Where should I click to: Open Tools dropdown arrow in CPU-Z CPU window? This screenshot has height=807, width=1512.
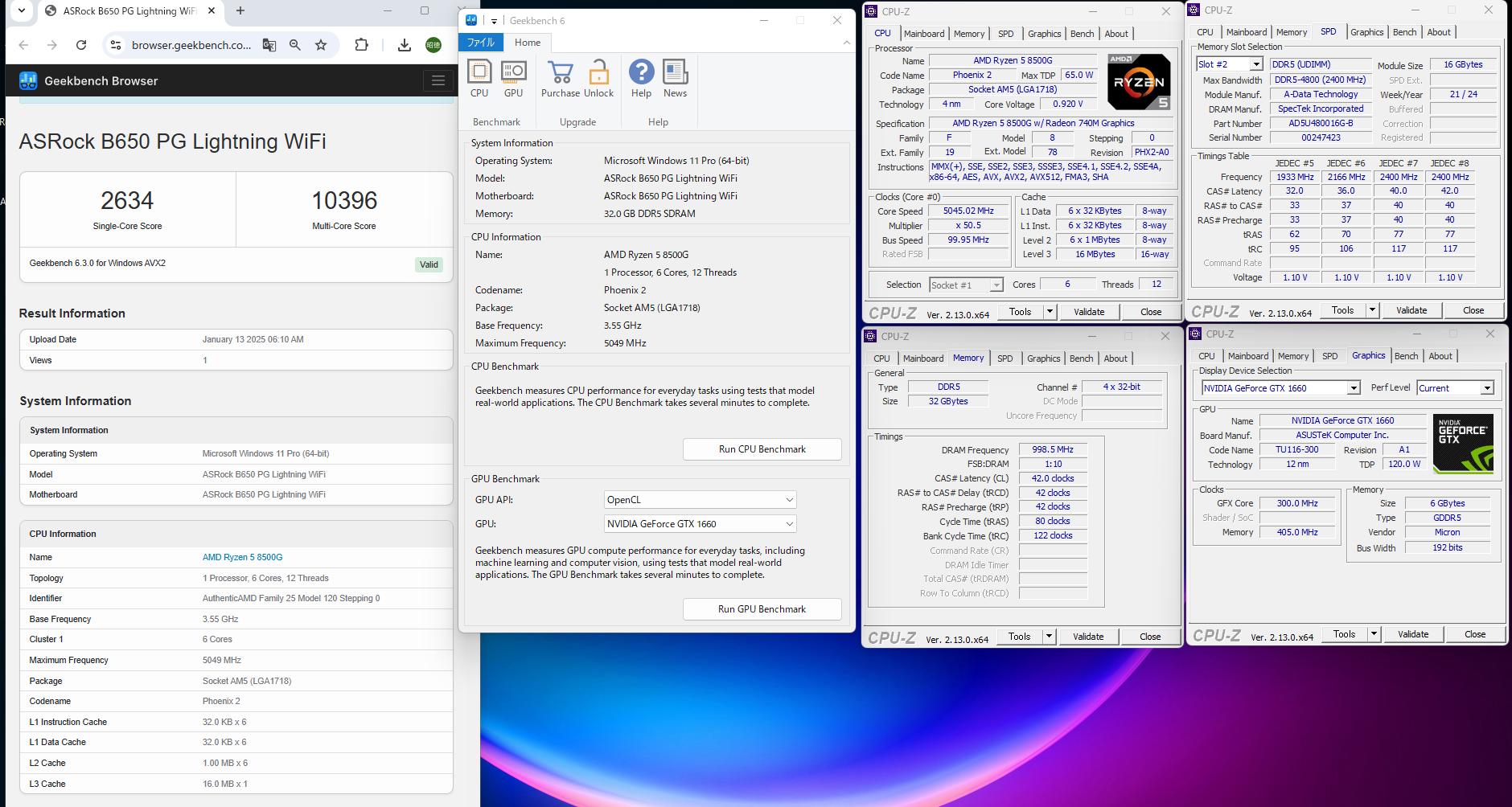(x=1050, y=312)
